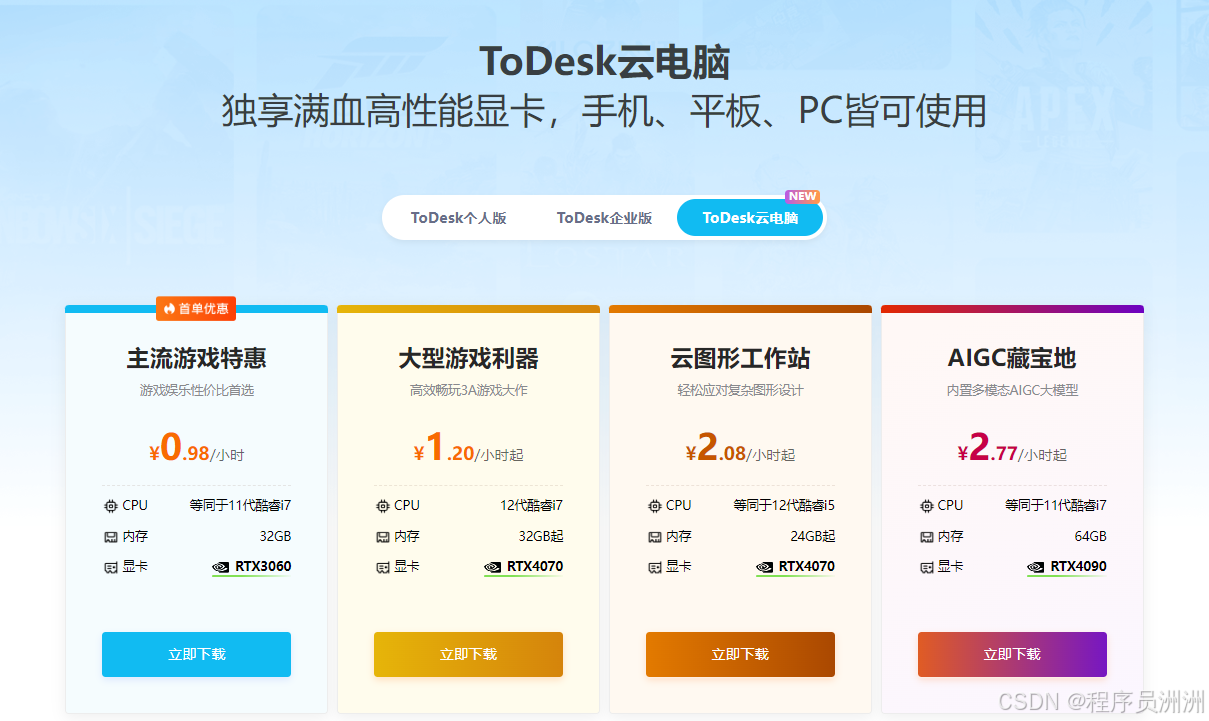Click the Nvidia logo beside RTX4090
Screen dimensions: 1209x721
[x=1036, y=567]
